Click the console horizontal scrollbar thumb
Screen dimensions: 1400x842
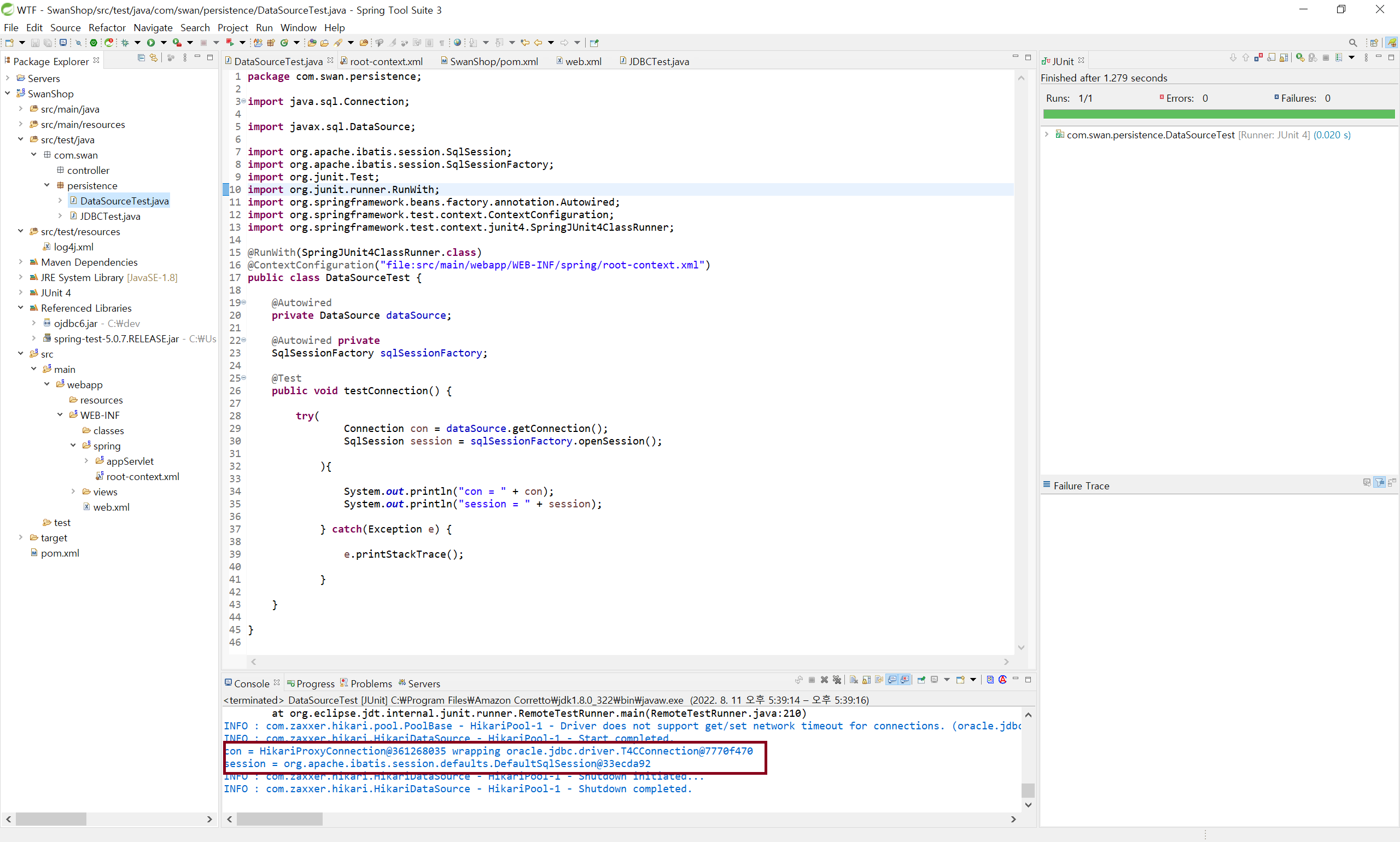tap(279, 818)
